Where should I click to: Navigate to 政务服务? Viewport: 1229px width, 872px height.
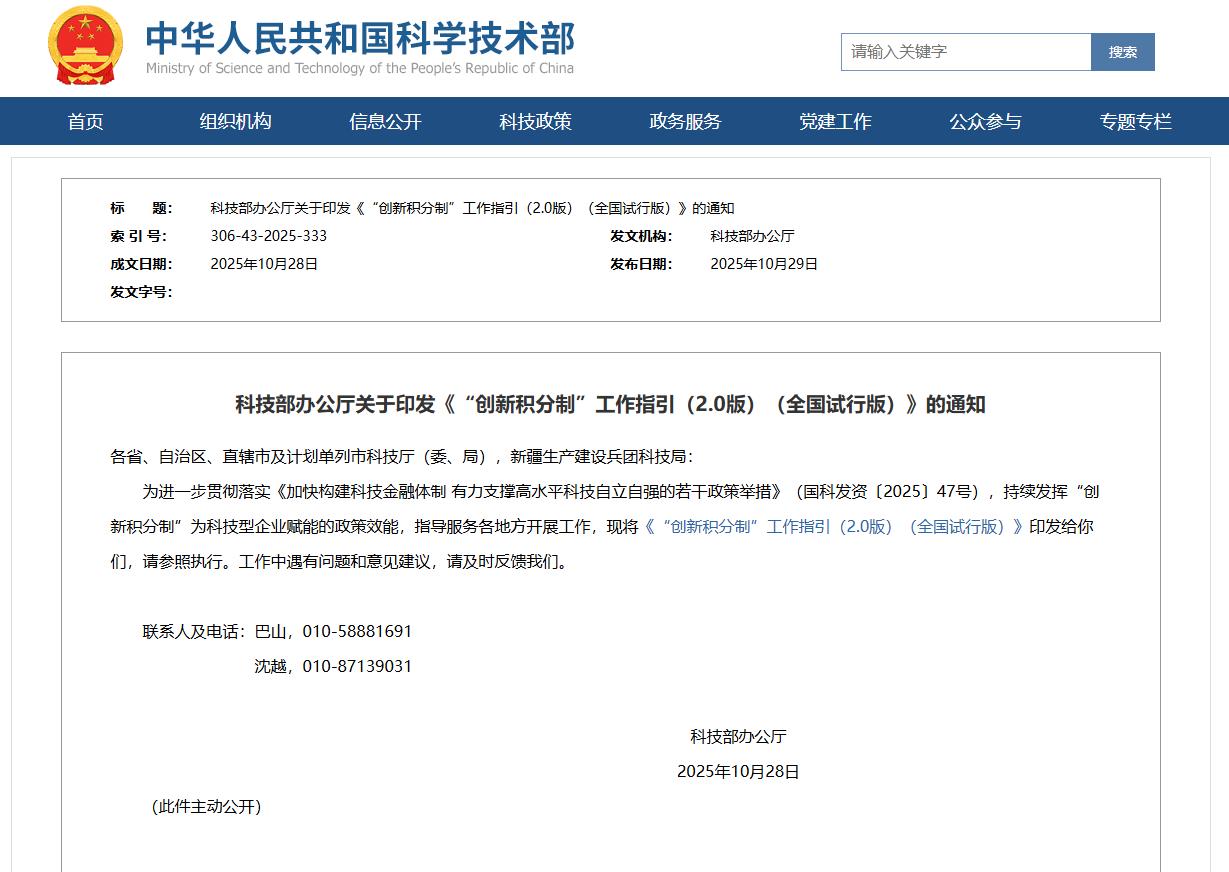coord(685,122)
